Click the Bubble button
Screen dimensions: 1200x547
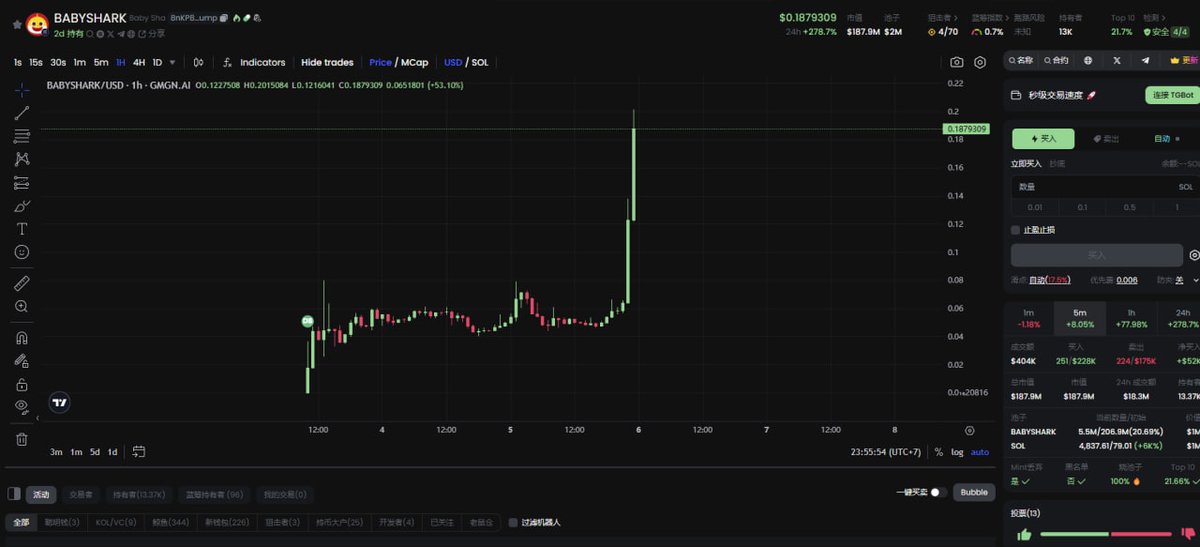tap(974, 492)
